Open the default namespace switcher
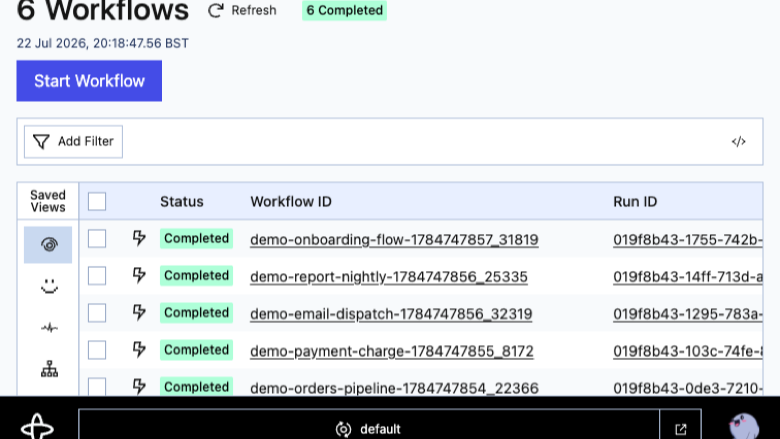The width and height of the screenshot is (780, 439). (x=369, y=429)
